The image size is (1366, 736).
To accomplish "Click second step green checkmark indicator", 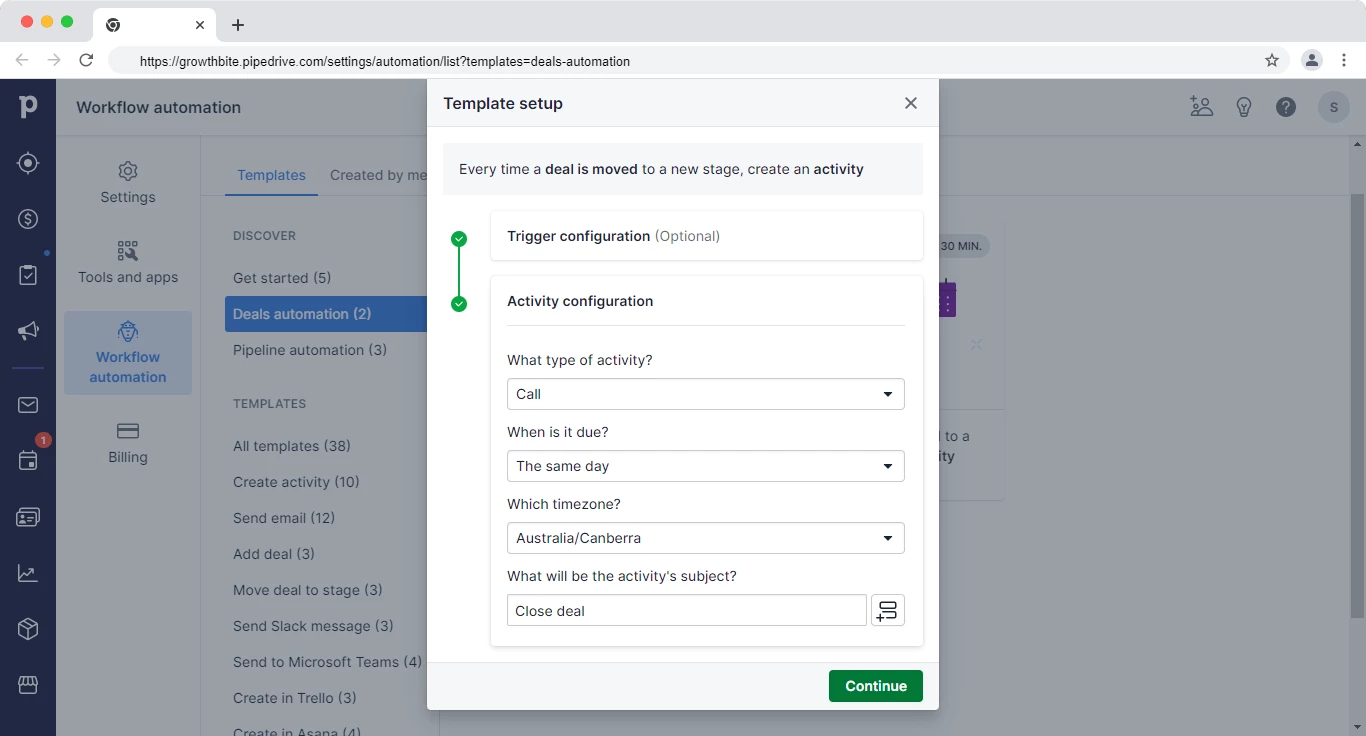I will 459,304.
